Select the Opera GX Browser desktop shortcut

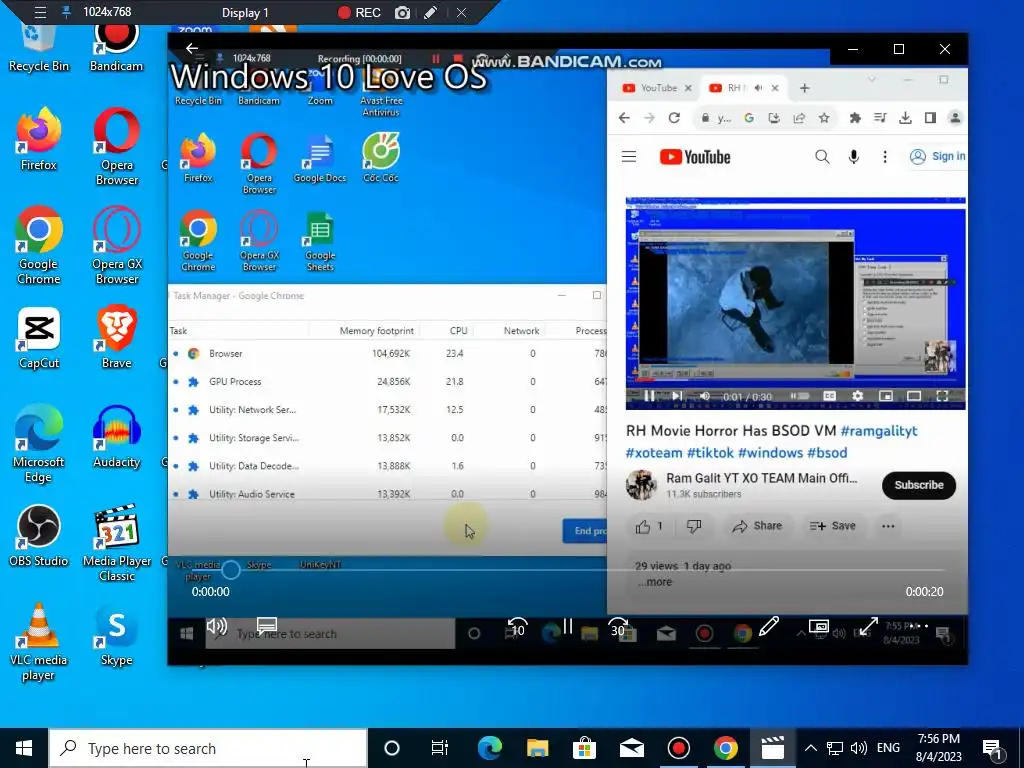click(117, 246)
